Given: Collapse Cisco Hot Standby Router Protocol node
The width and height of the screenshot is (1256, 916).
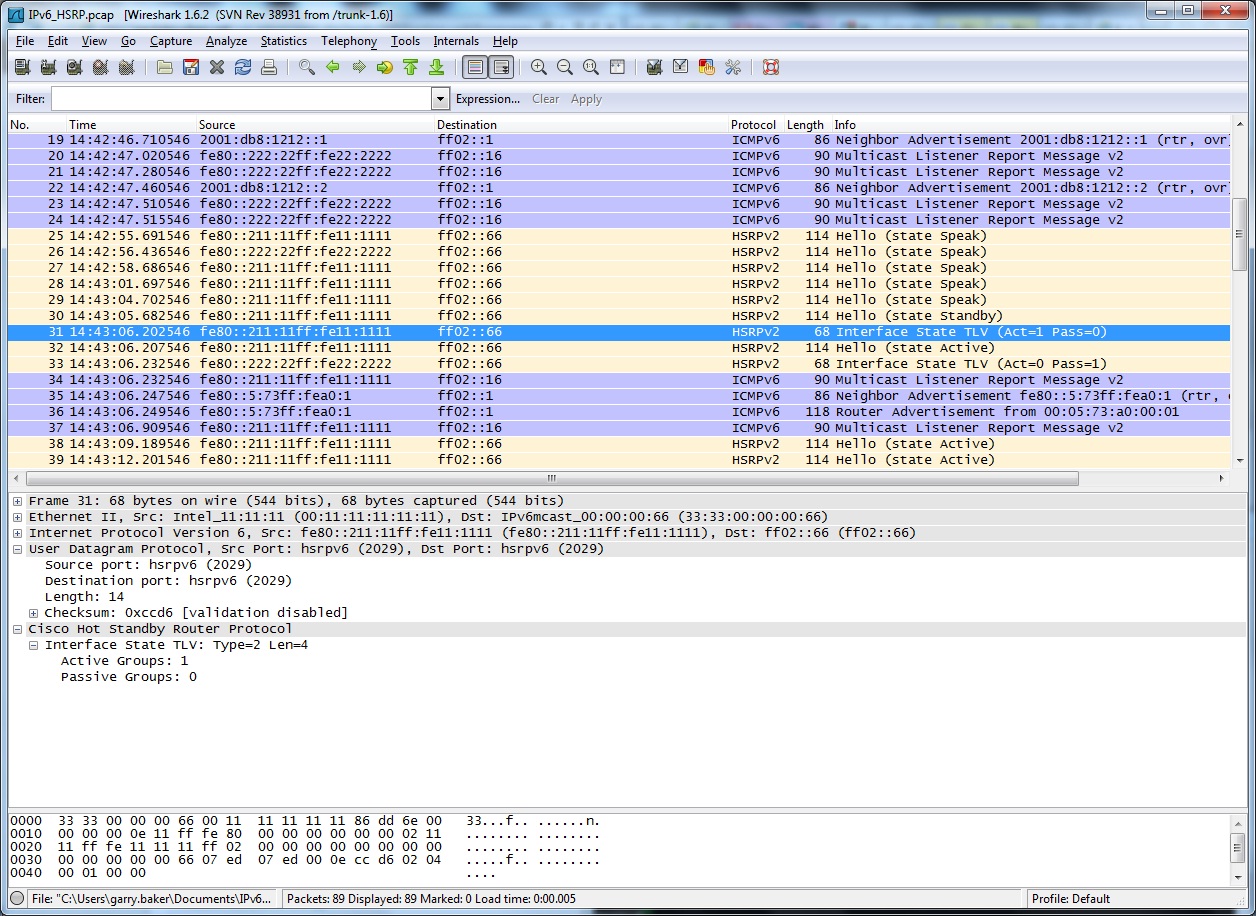Looking at the screenshot, I should [x=18, y=629].
